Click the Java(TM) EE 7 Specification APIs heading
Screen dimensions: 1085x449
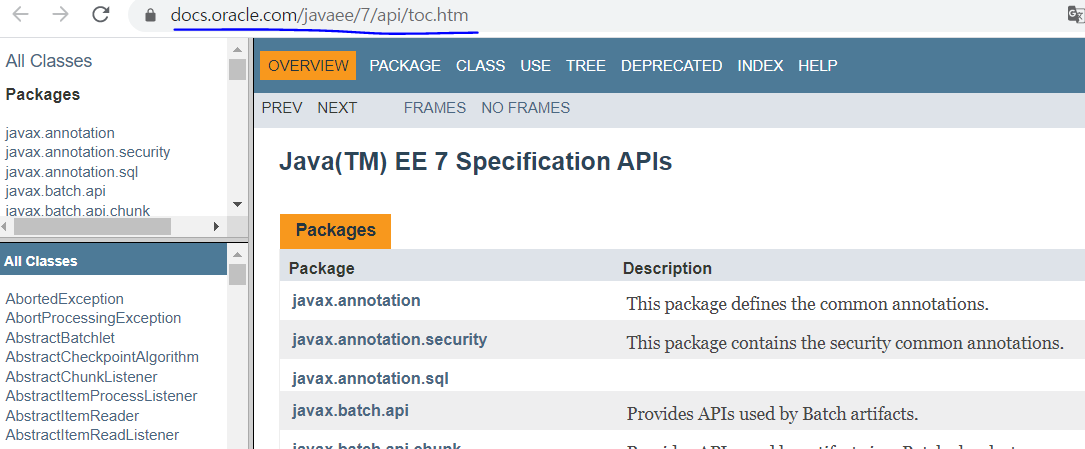(x=475, y=162)
